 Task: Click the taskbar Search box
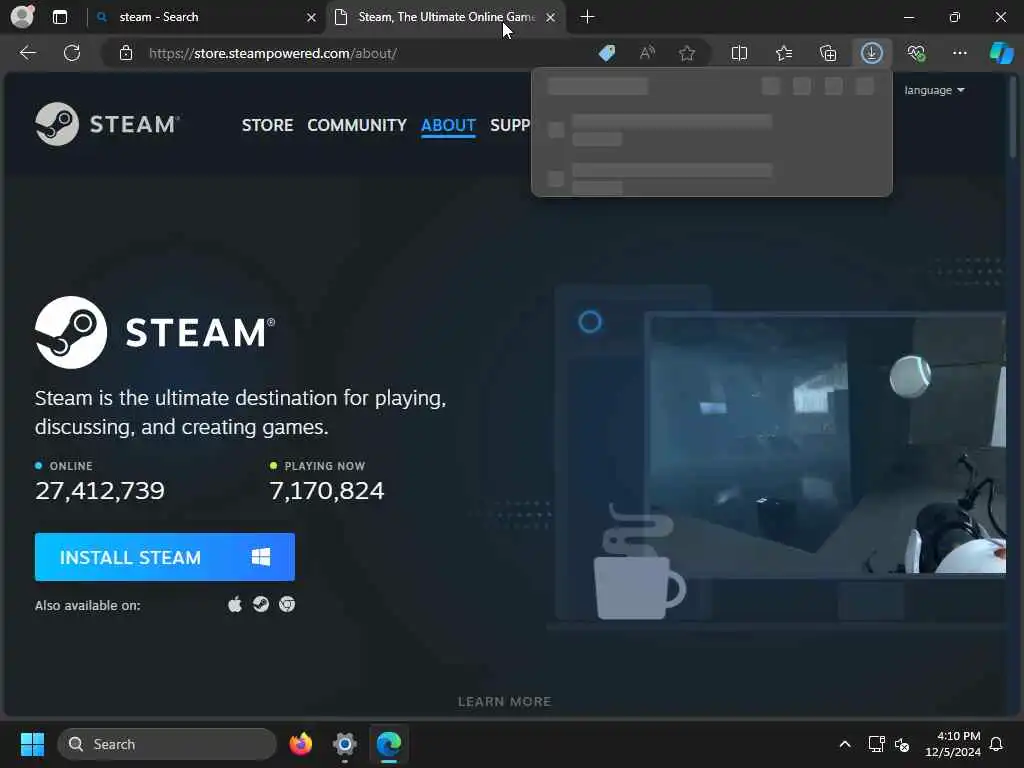tap(167, 744)
